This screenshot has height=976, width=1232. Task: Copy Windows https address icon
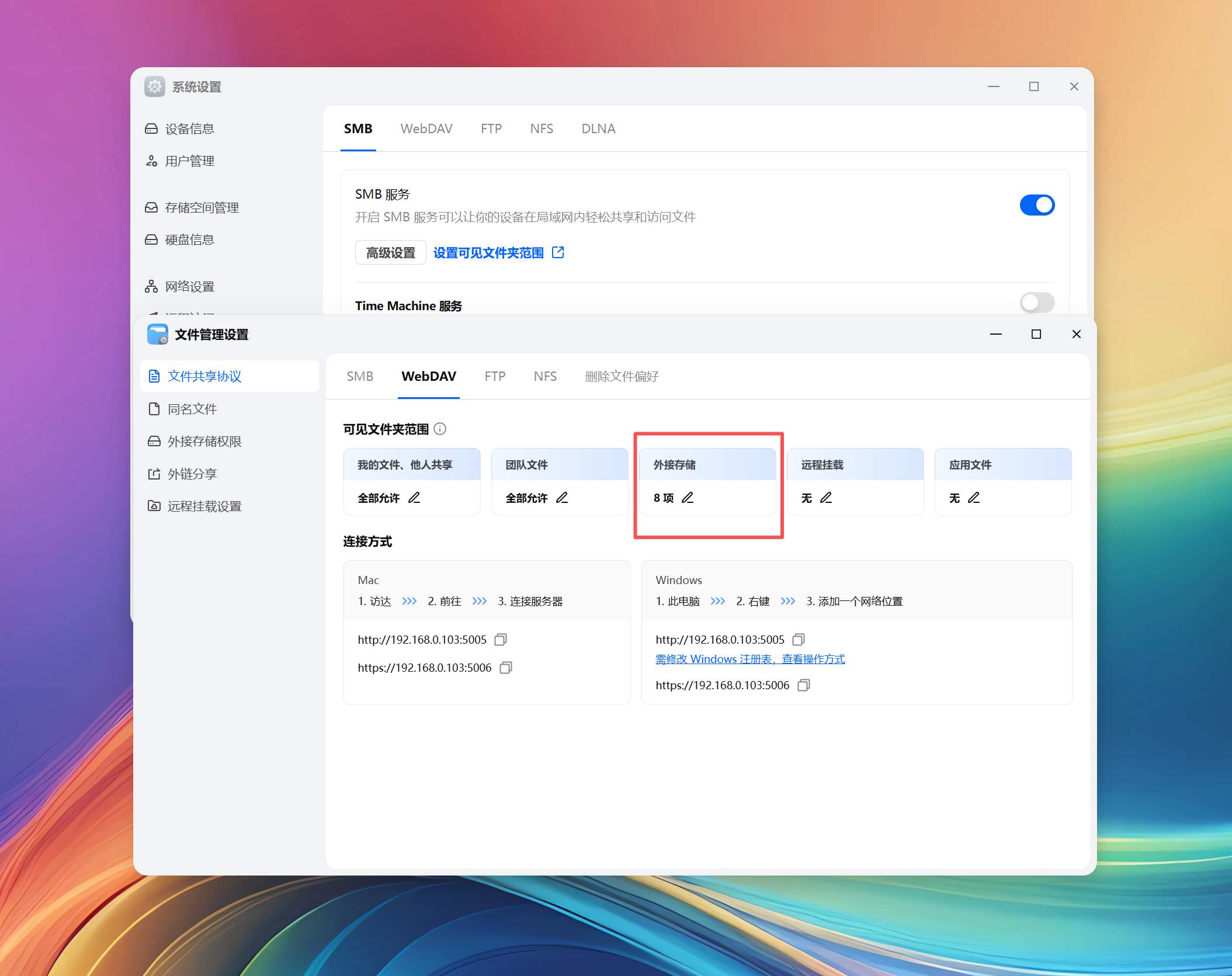pyautogui.click(x=804, y=685)
